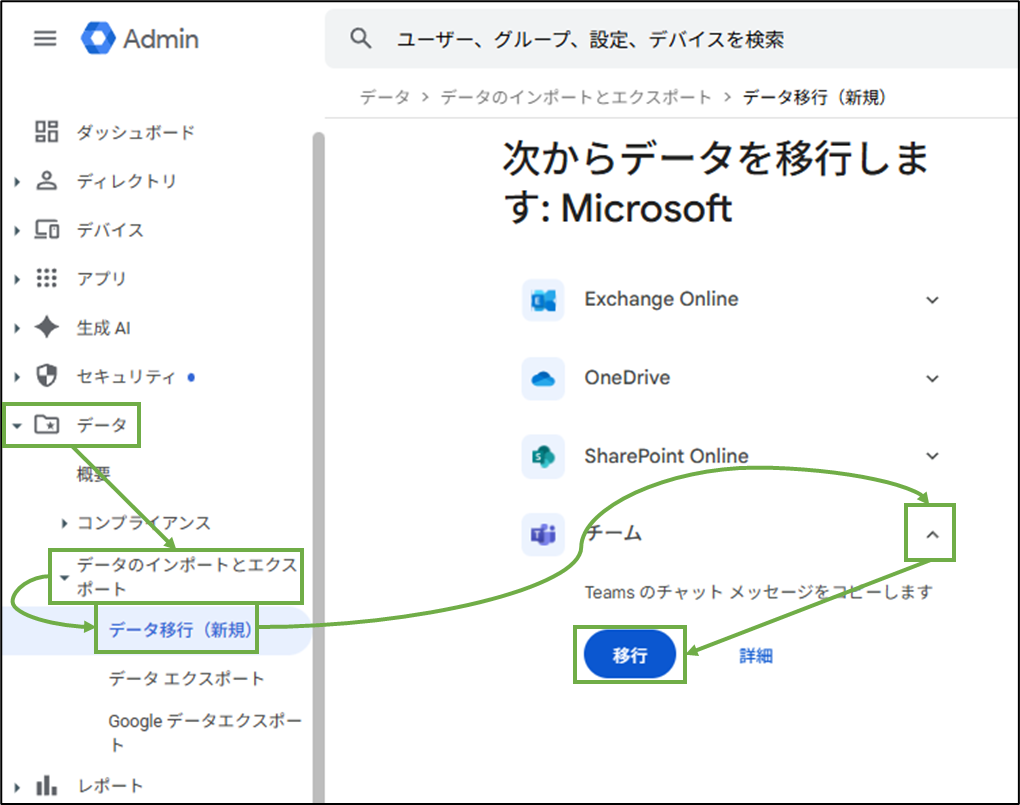1020x805 pixels.
Task: Click the レポート bar chart icon
Action: [47, 785]
